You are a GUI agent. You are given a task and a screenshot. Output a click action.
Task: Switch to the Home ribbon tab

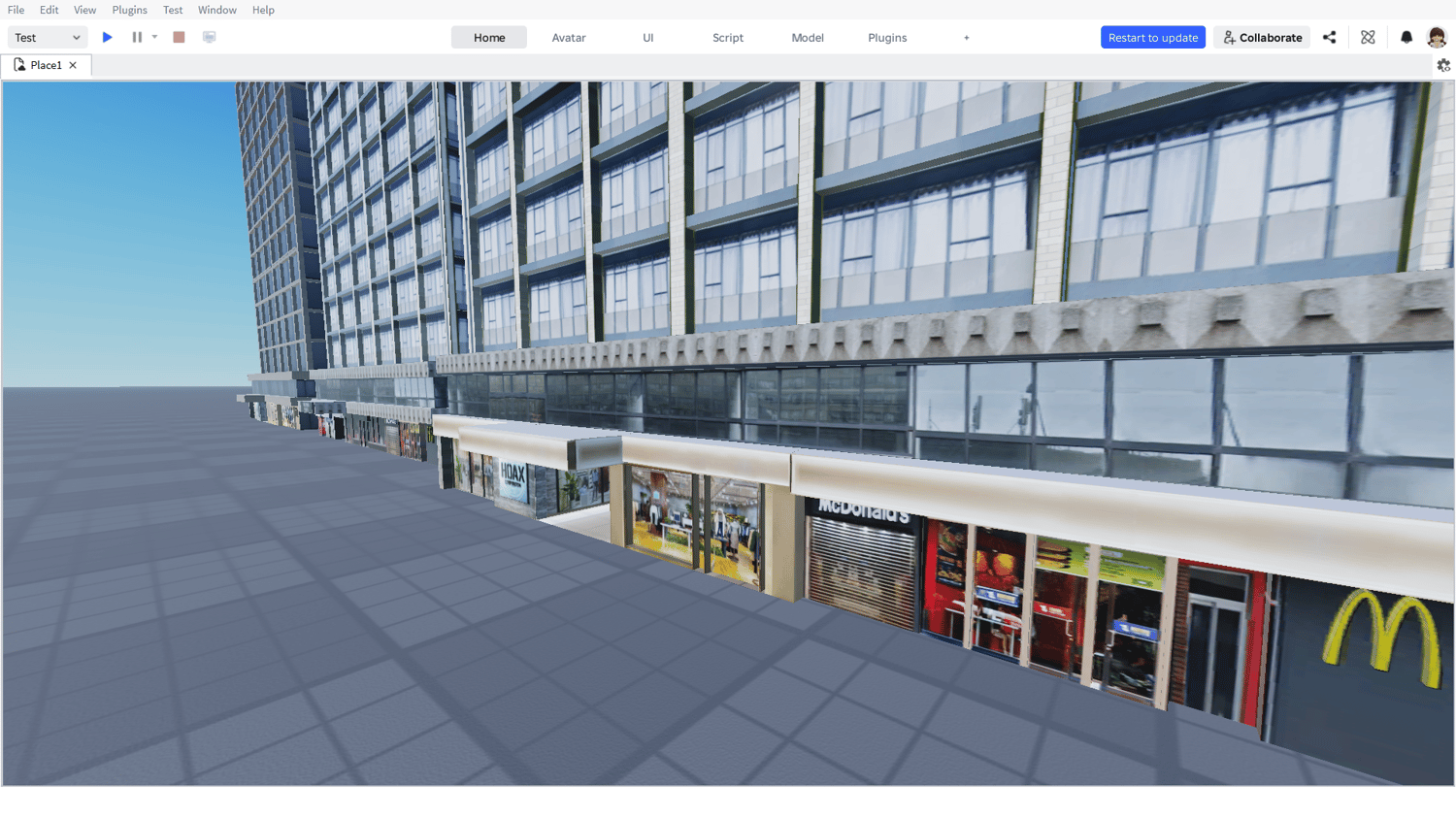coord(489,38)
